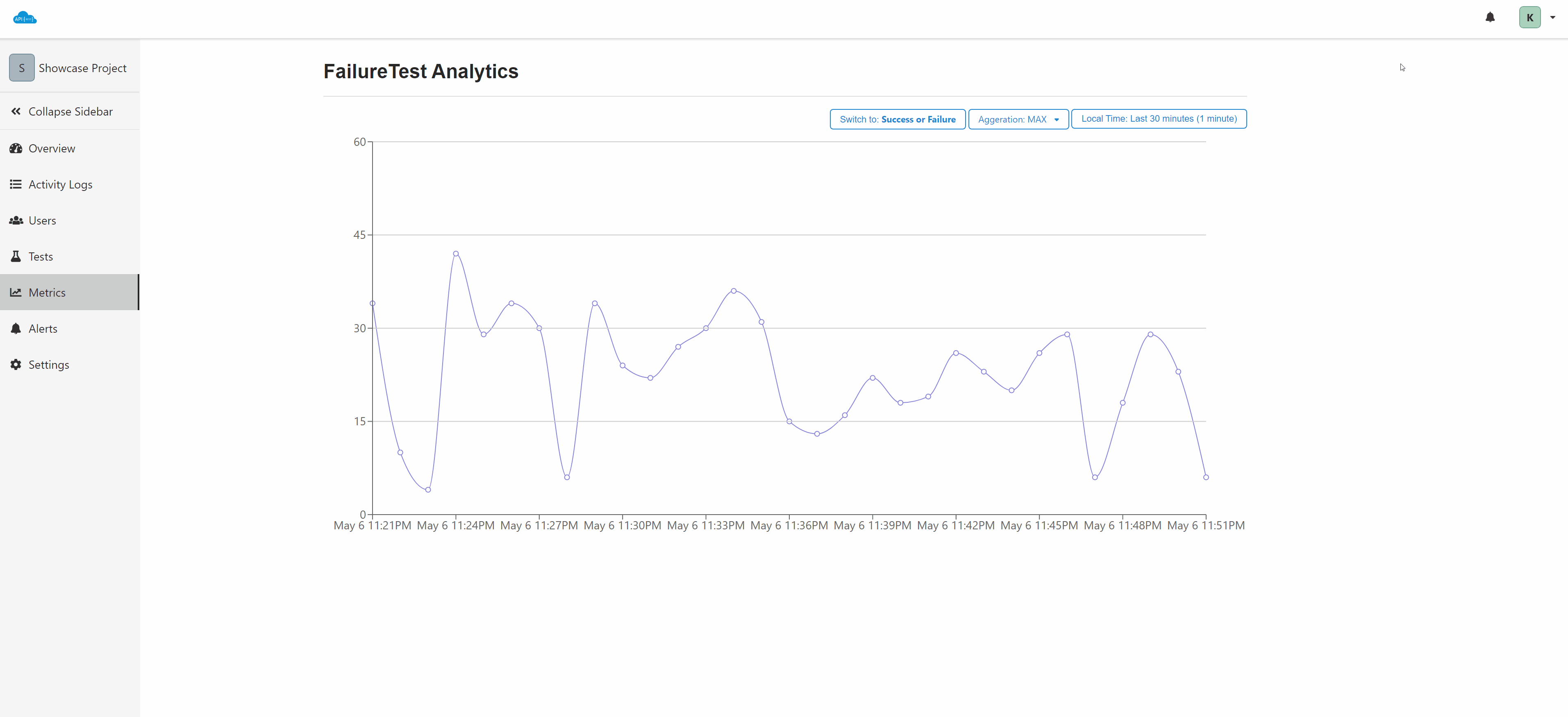Open the Showcase Project link
The height and width of the screenshot is (717, 1568).
pyautogui.click(x=82, y=68)
